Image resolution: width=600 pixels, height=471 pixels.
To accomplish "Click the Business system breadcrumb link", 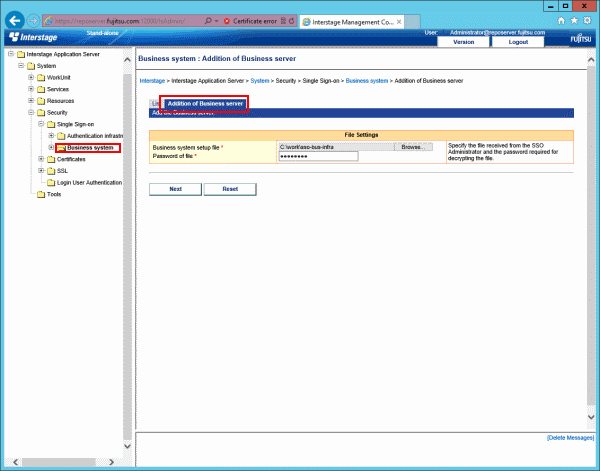I will click(367, 81).
